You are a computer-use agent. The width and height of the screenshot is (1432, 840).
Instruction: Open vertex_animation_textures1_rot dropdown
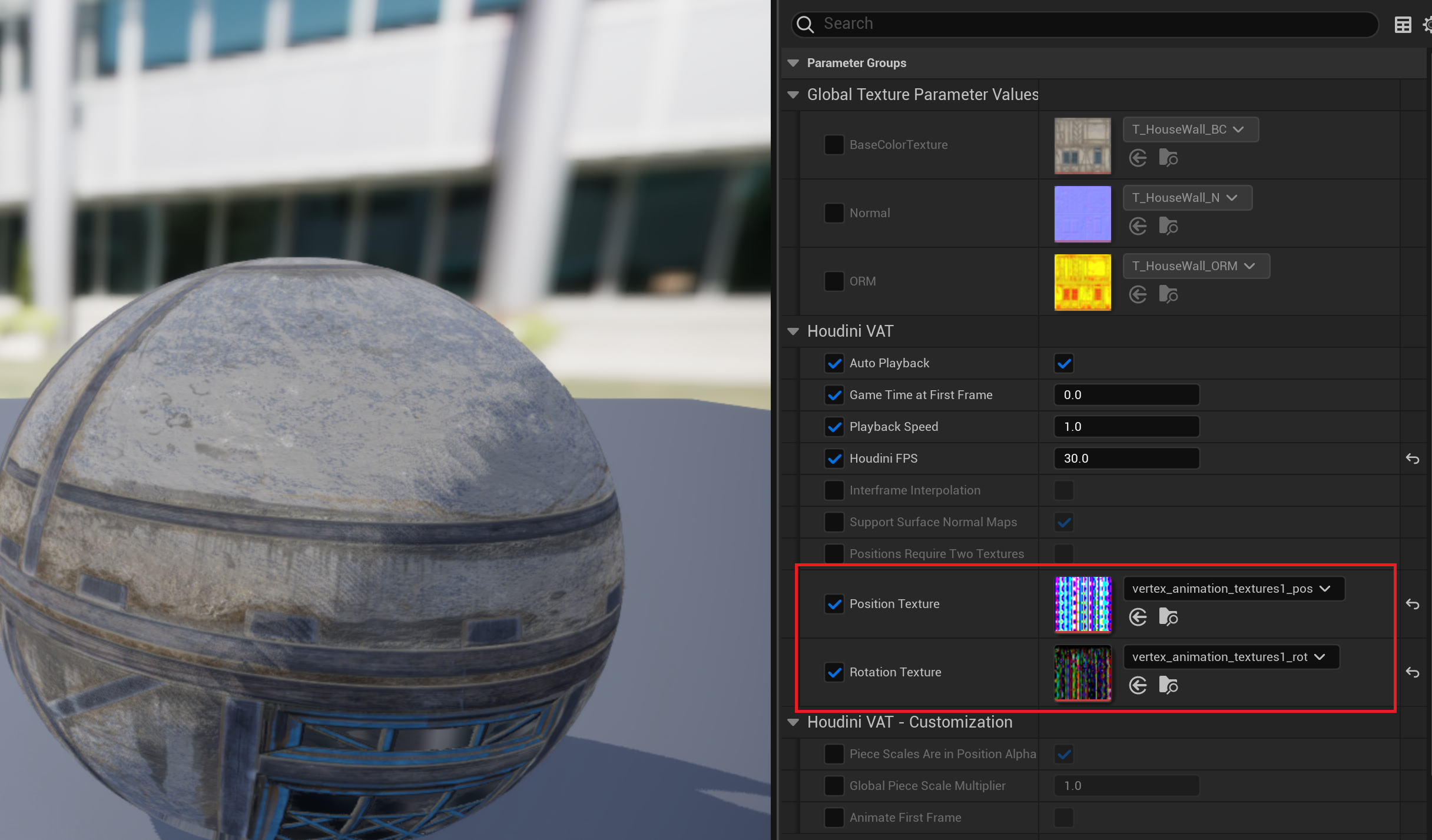[x=1232, y=657]
